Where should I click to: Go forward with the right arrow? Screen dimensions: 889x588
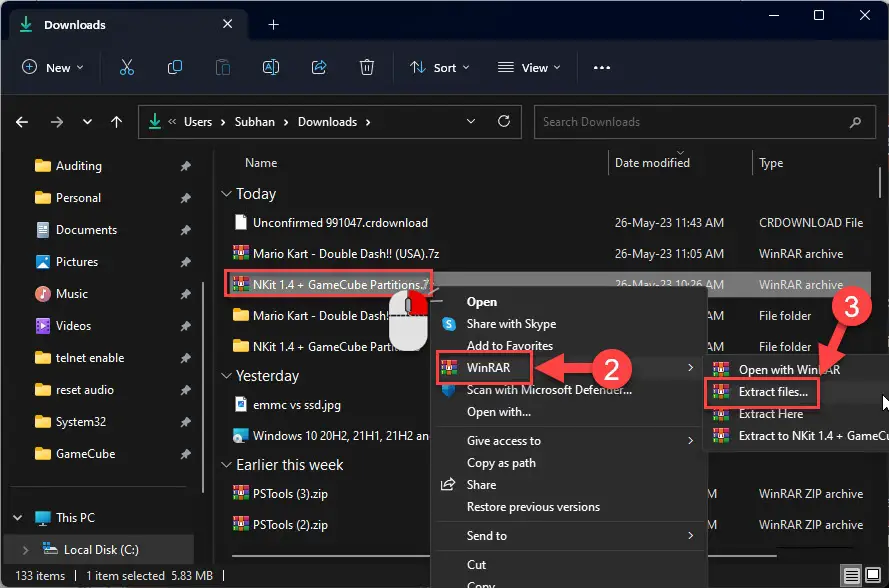[x=56, y=122]
